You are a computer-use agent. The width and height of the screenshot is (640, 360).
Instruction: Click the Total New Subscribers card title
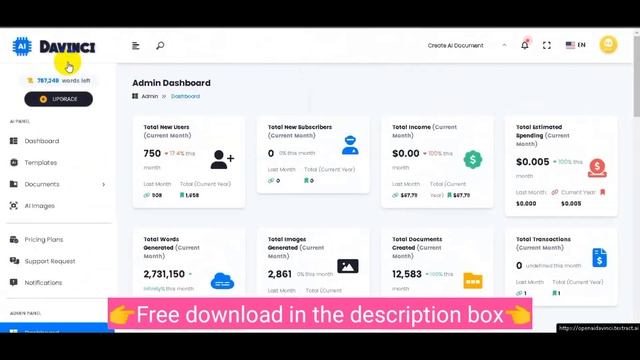300,131
